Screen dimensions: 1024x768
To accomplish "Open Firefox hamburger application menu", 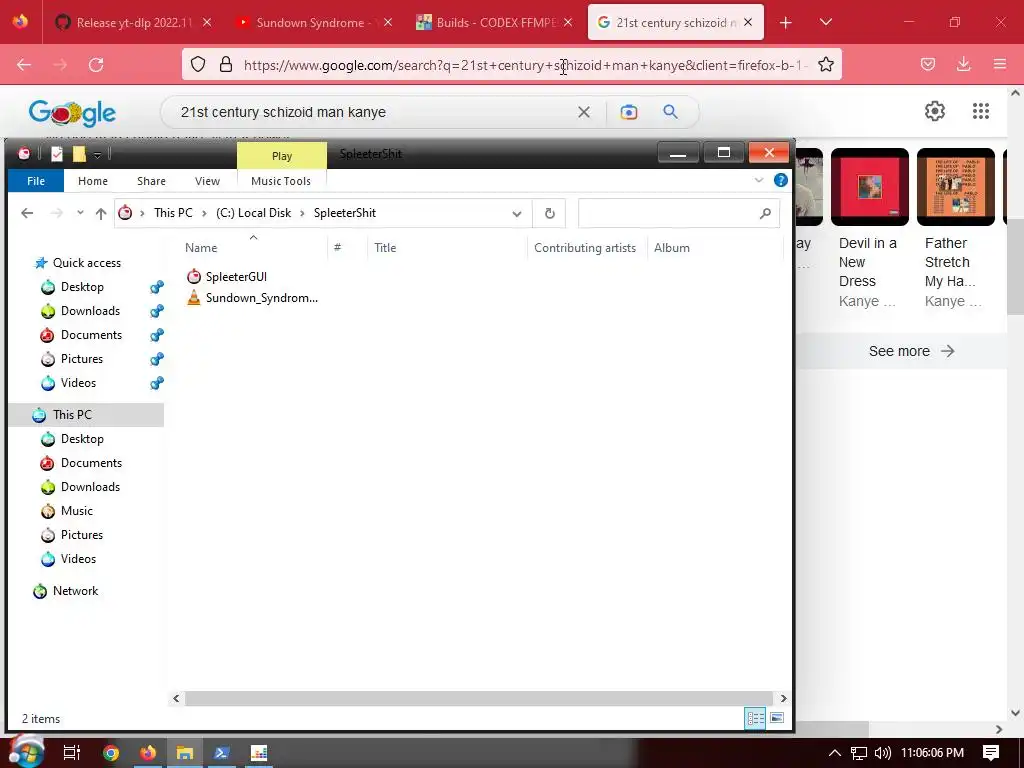I will tap(999, 64).
